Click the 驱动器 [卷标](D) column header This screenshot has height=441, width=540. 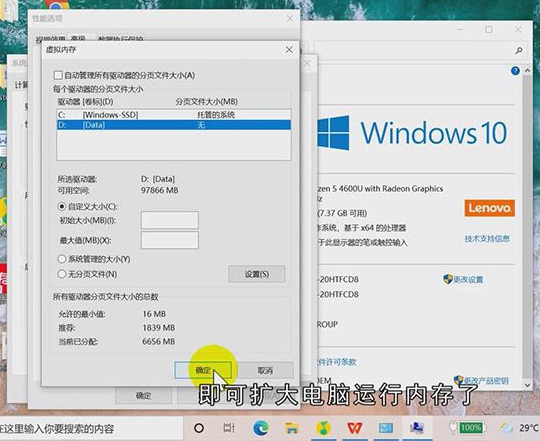pos(85,102)
